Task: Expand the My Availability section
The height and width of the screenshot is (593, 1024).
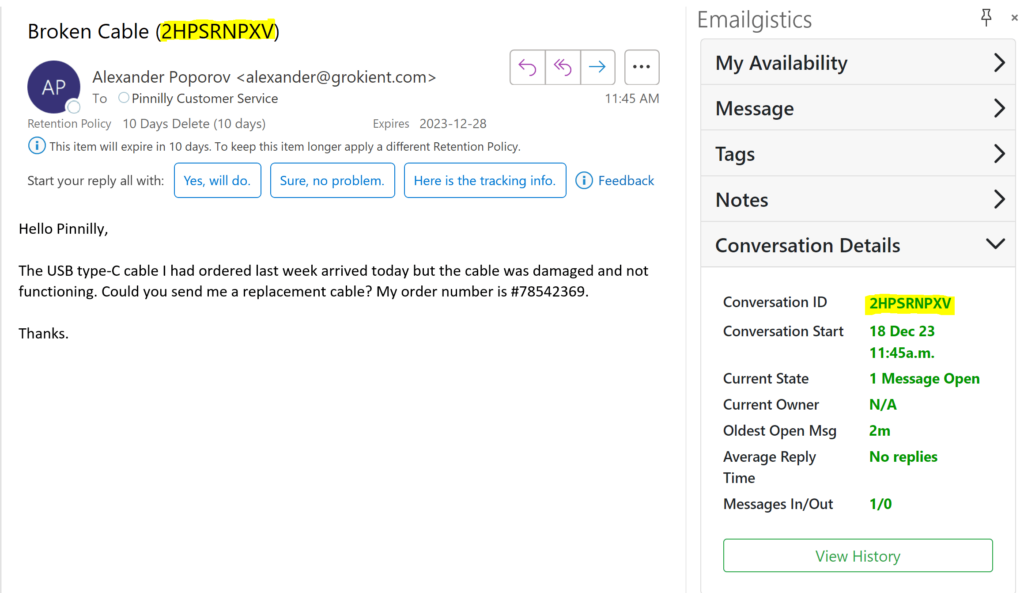Action: pyautogui.click(x=858, y=63)
